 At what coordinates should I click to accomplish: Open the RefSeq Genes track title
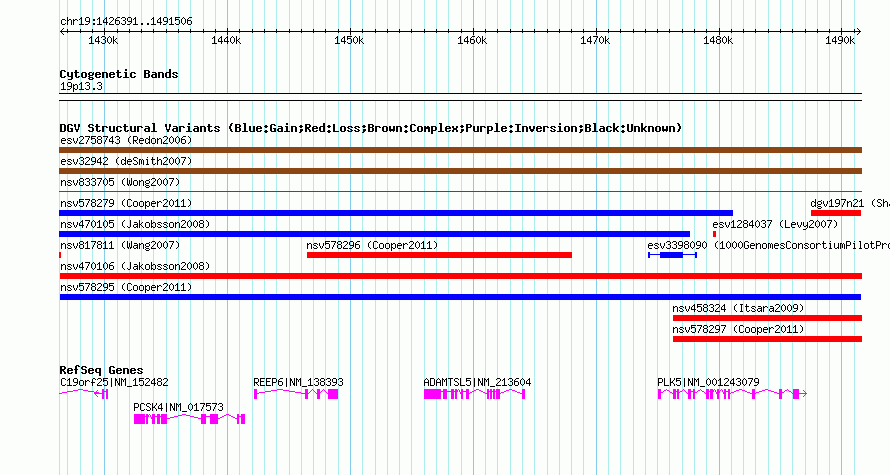pyautogui.click(x=102, y=371)
